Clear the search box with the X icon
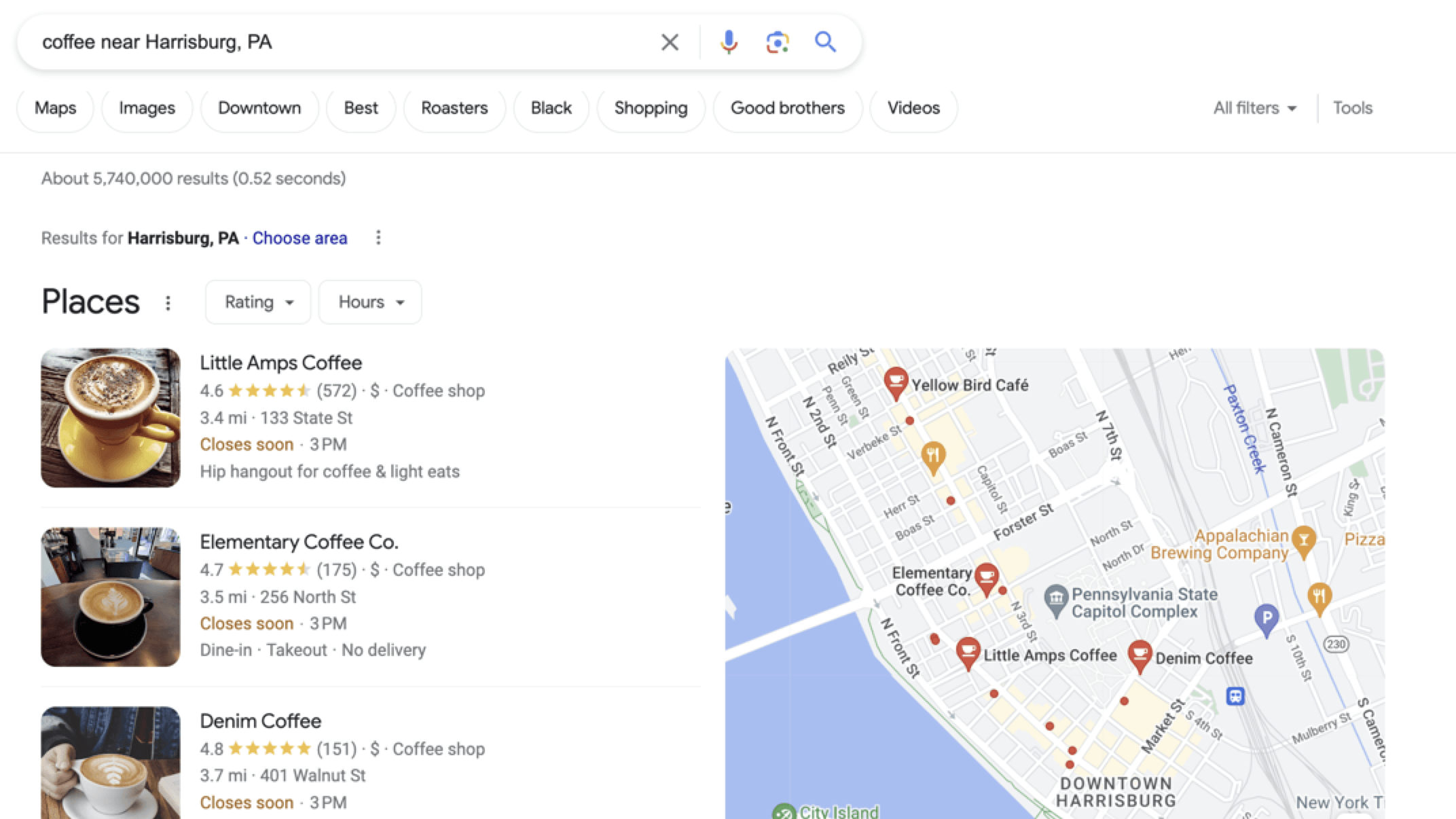The width and height of the screenshot is (1456, 819). pyautogui.click(x=670, y=42)
